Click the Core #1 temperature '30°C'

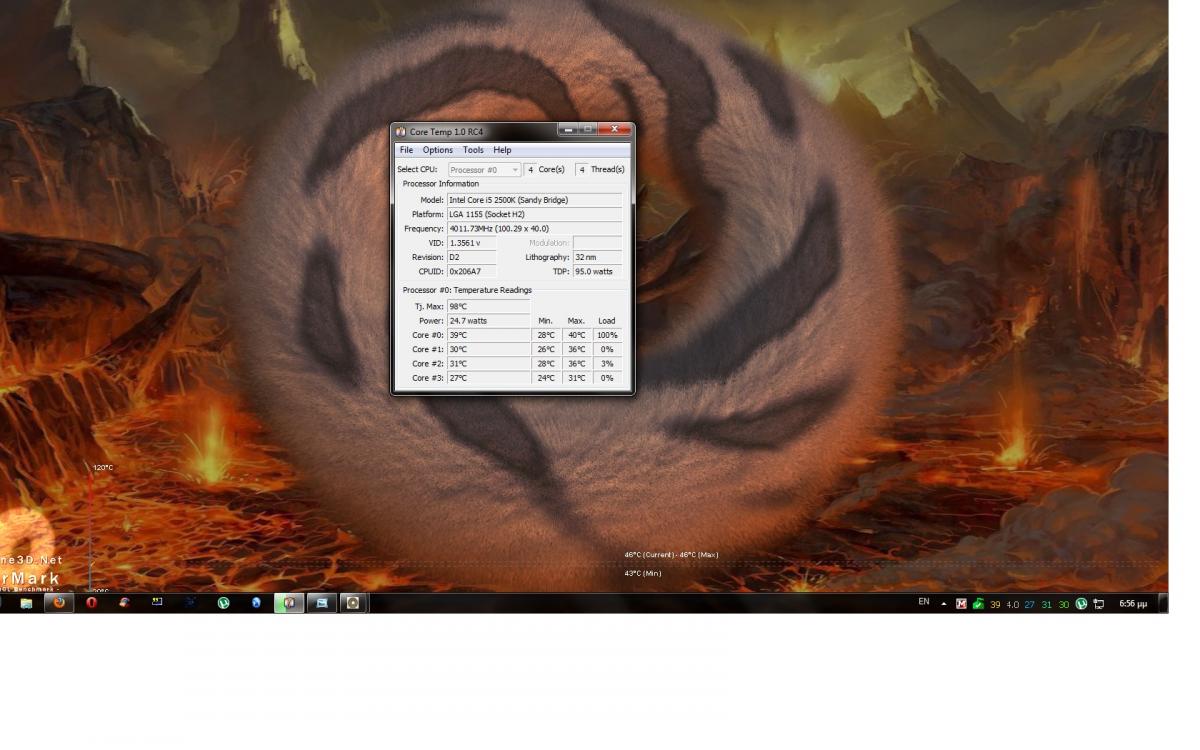tap(488, 349)
